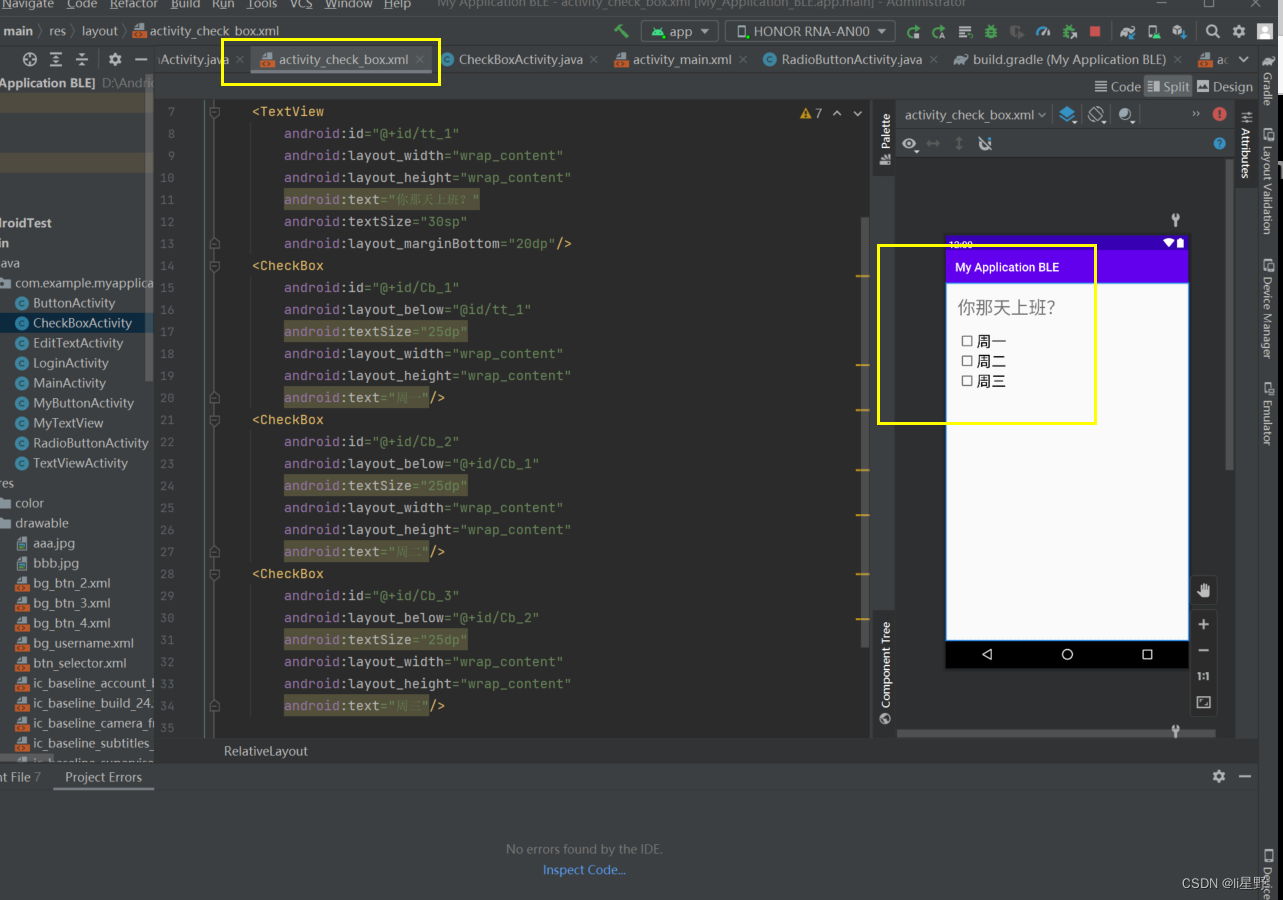1283x900 pixels.
Task: Open the design surface layers dropdown
Action: tap(1068, 115)
